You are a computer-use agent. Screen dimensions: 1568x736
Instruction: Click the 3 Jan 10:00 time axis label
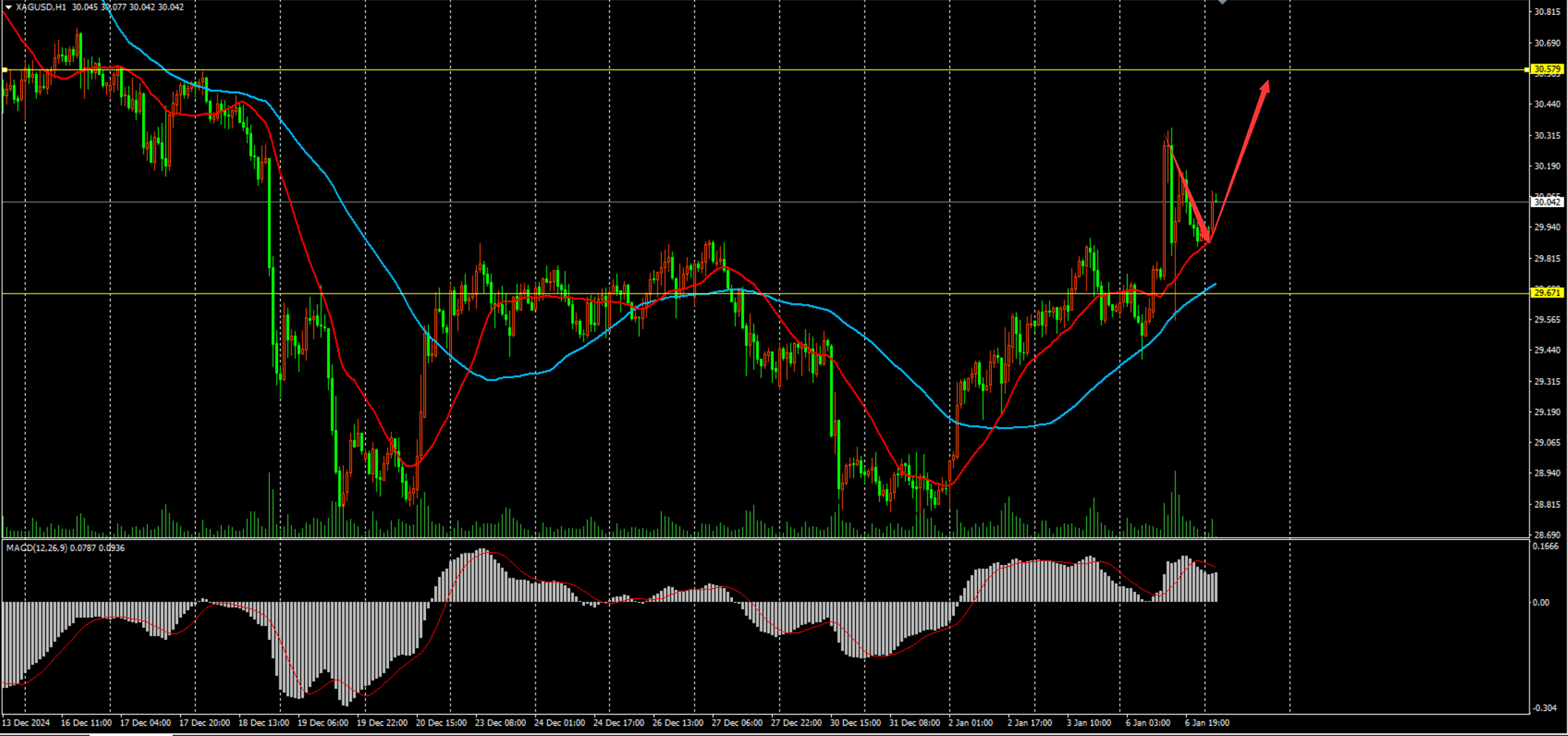[x=1089, y=723]
